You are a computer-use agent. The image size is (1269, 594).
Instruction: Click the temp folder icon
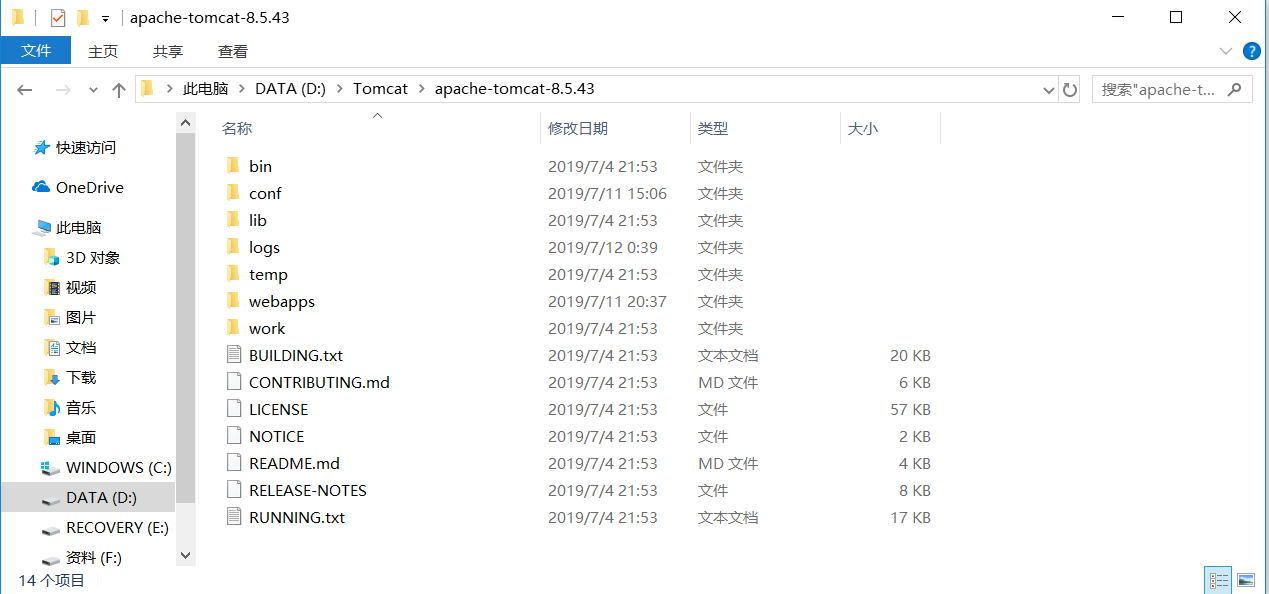[x=233, y=274]
